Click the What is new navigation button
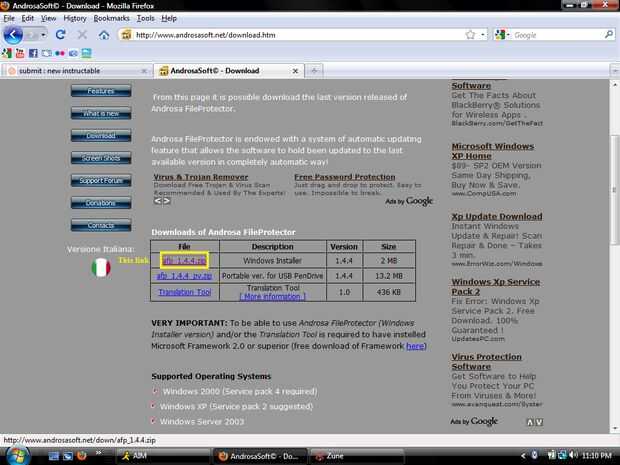The height and width of the screenshot is (465, 620). tap(101, 113)
